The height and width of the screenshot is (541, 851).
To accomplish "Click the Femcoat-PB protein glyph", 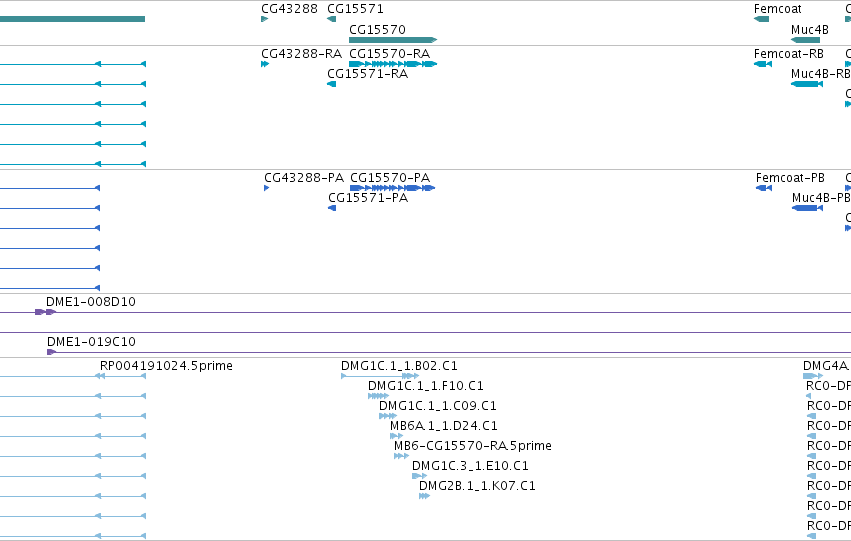I will (764, 188).
